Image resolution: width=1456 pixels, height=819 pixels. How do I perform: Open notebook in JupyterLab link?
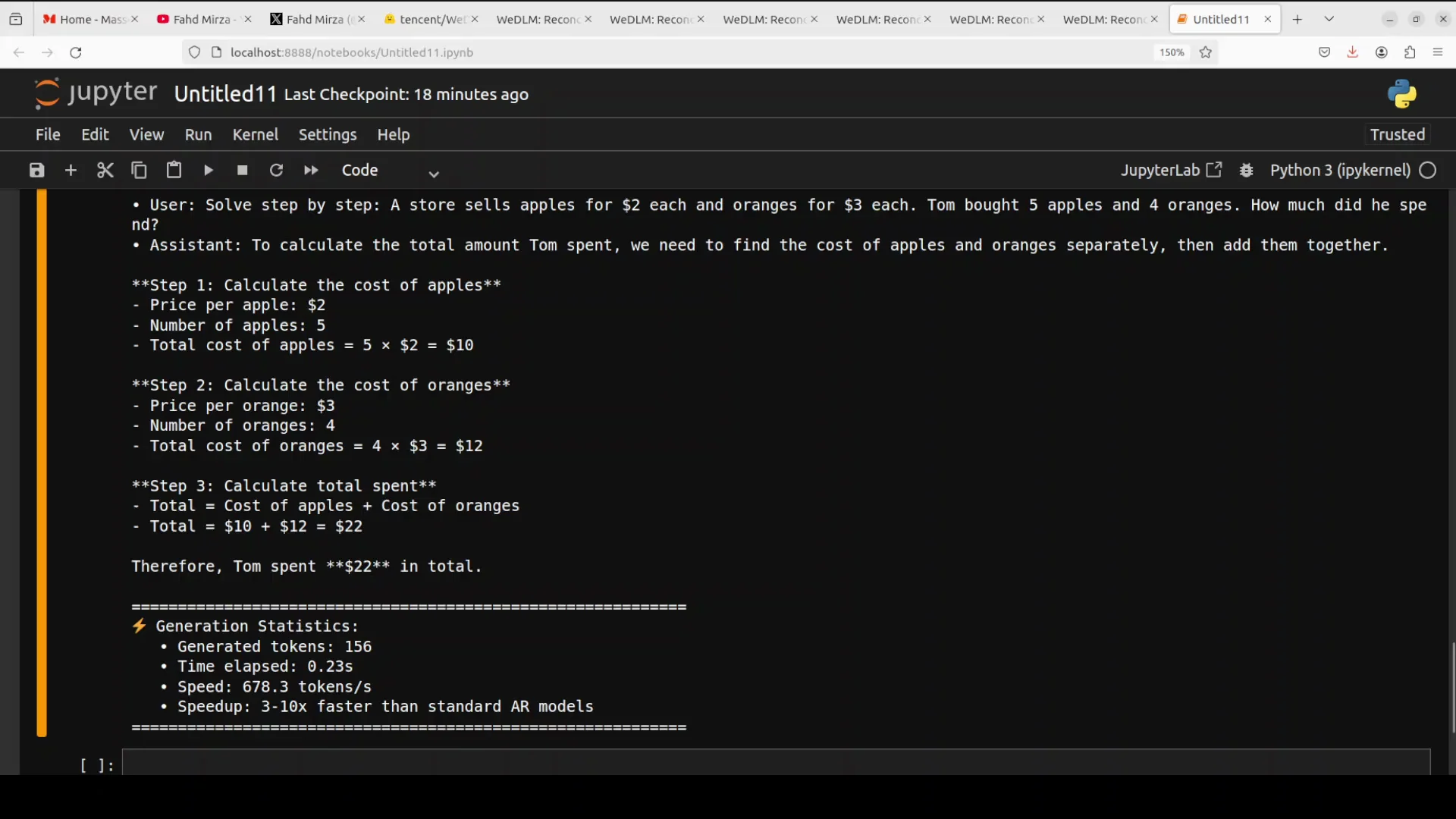tap(1170, 171)
